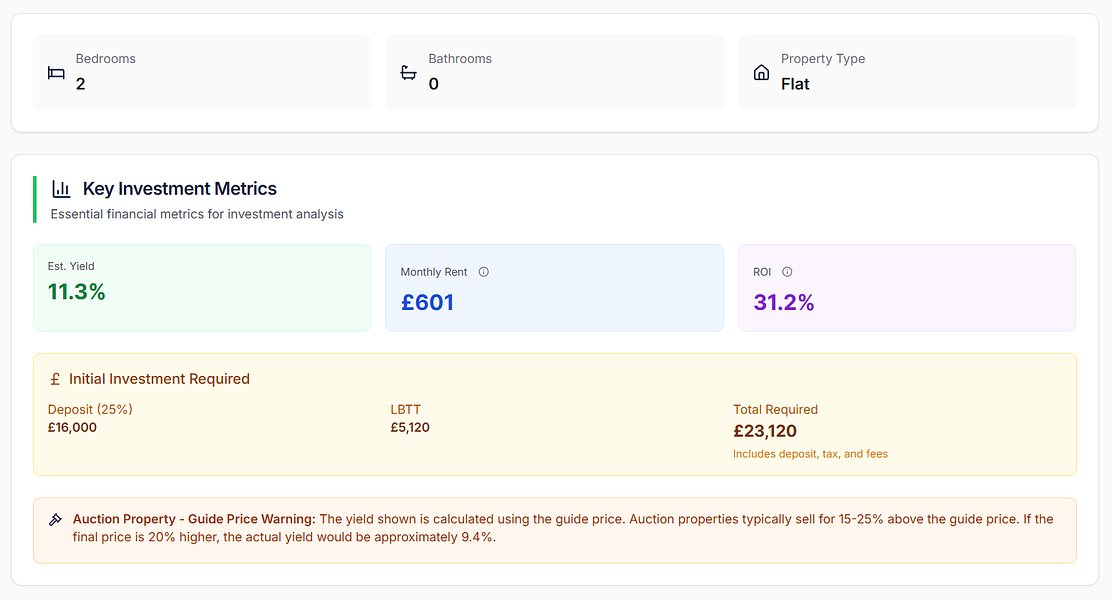Click the house icon beside Property Type

pos(761,73)
